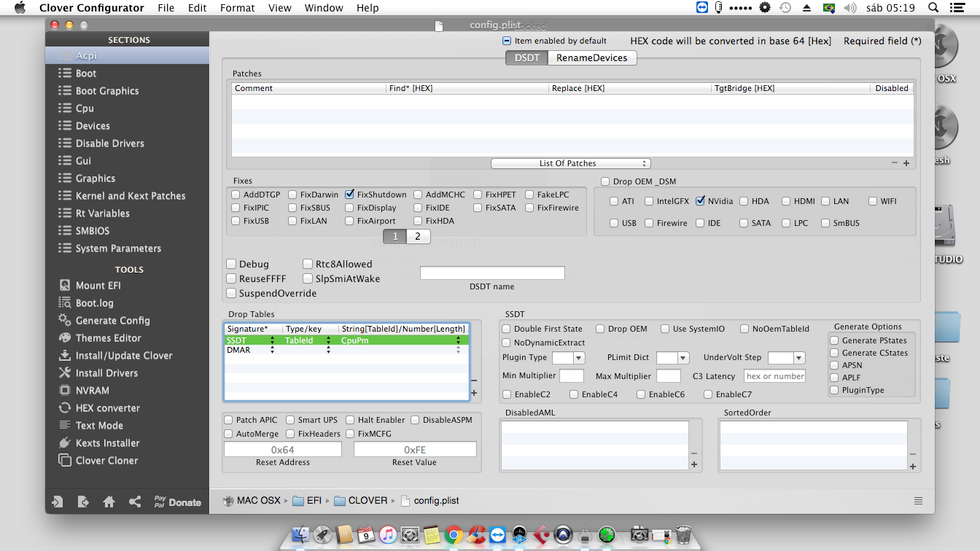
Task: Add a Drop Tables entry with plus
Action: click(x=474, y=393)
